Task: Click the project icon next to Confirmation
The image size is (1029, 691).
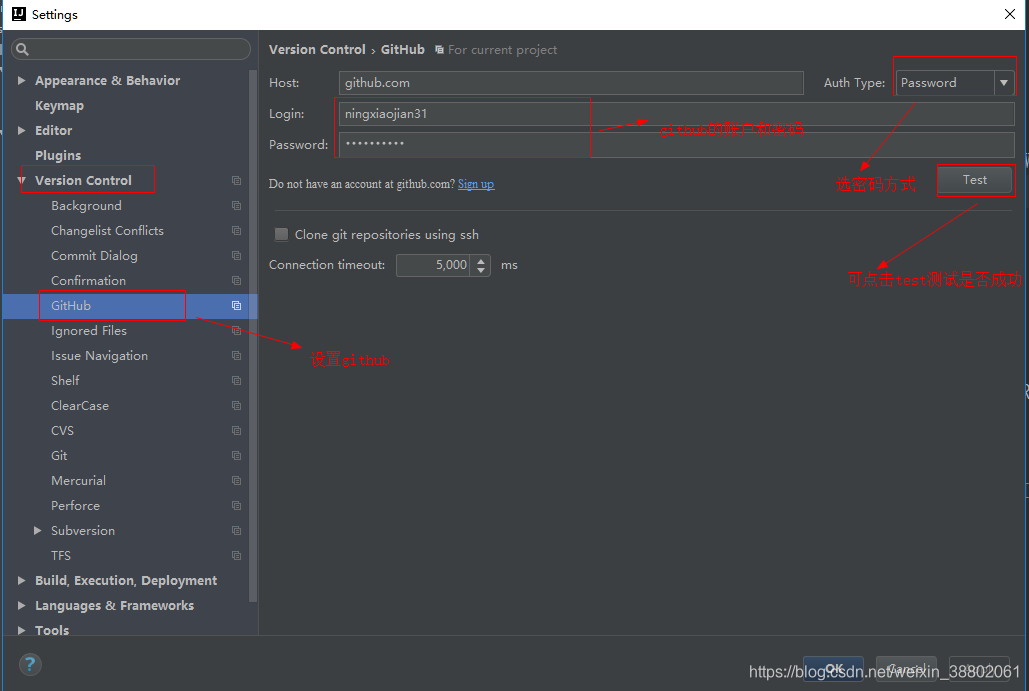Action: [236, 280]
